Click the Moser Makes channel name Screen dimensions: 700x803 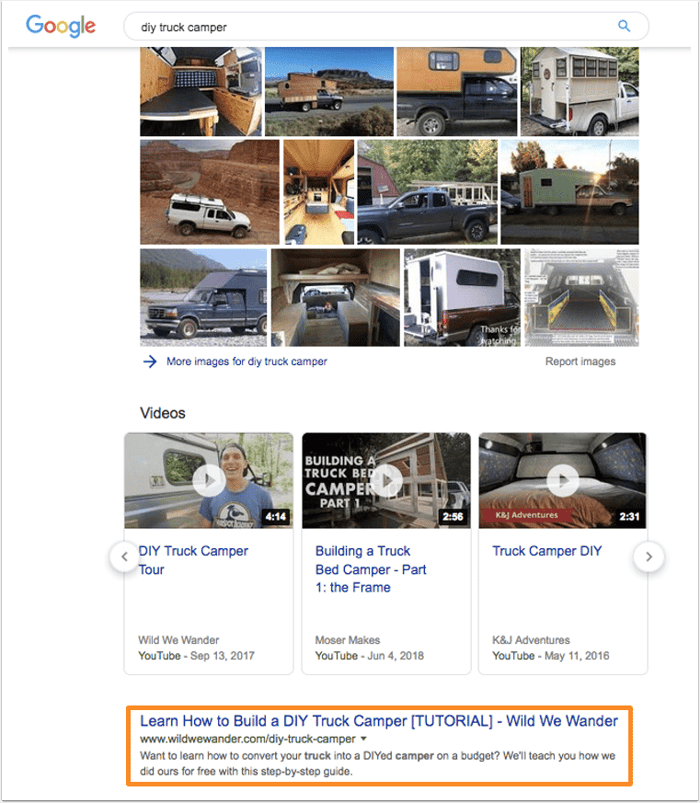[347, 640]
